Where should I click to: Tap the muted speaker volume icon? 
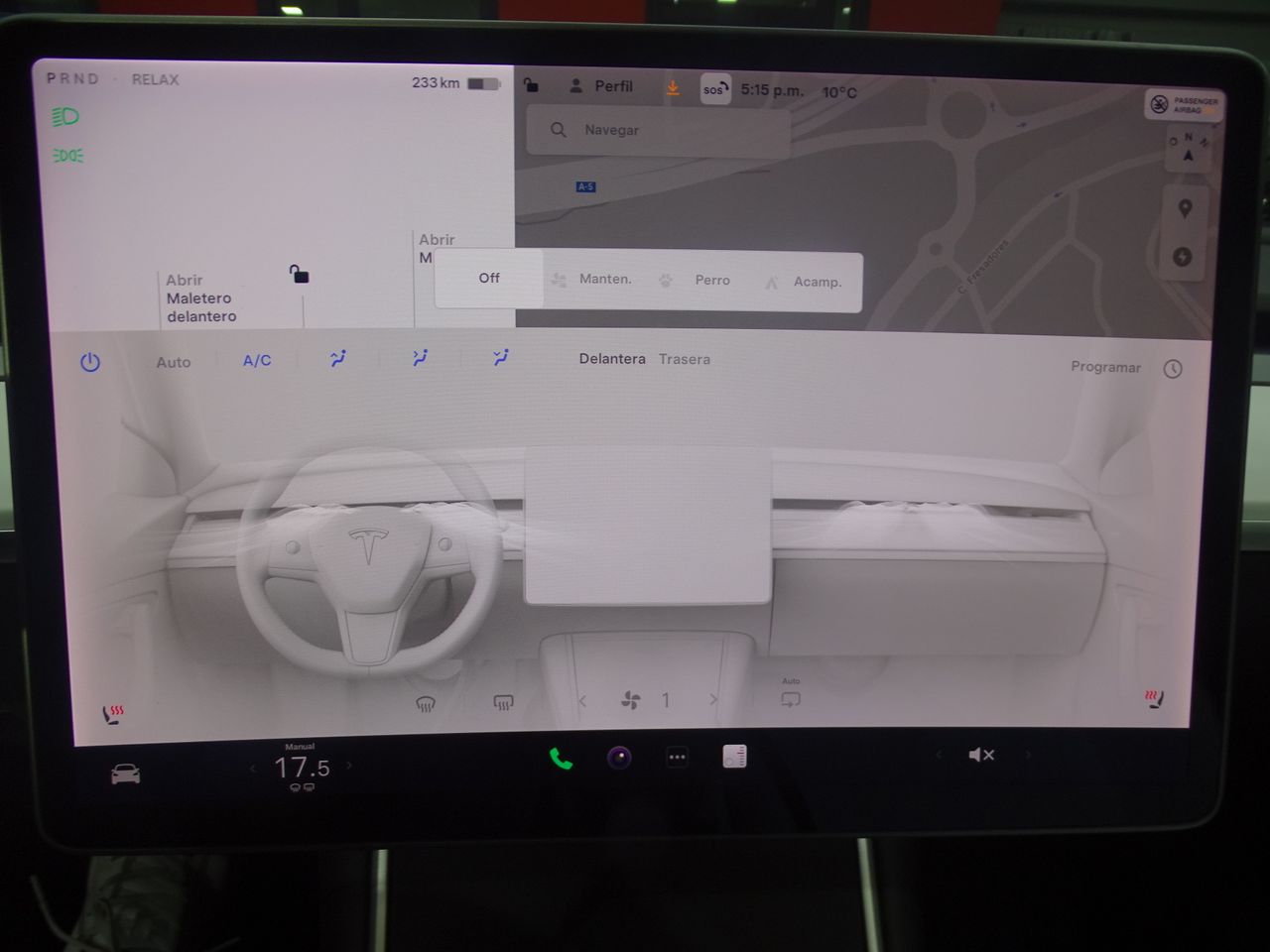pos(981,755)
